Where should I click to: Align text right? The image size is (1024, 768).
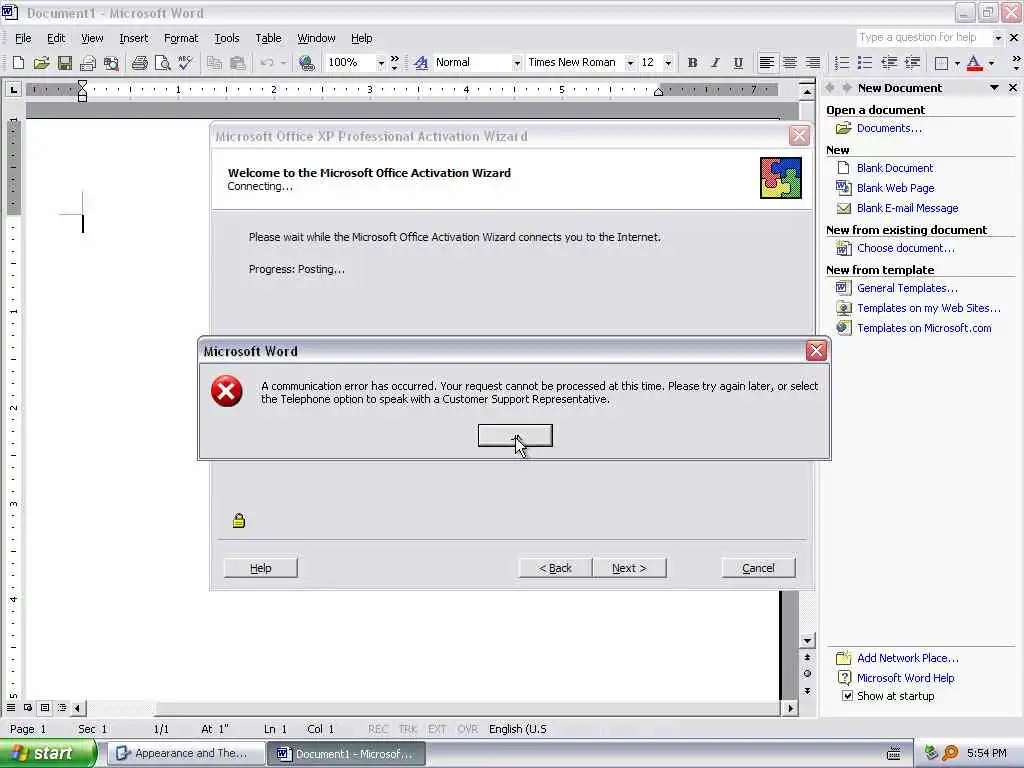(x=812, y=63)
